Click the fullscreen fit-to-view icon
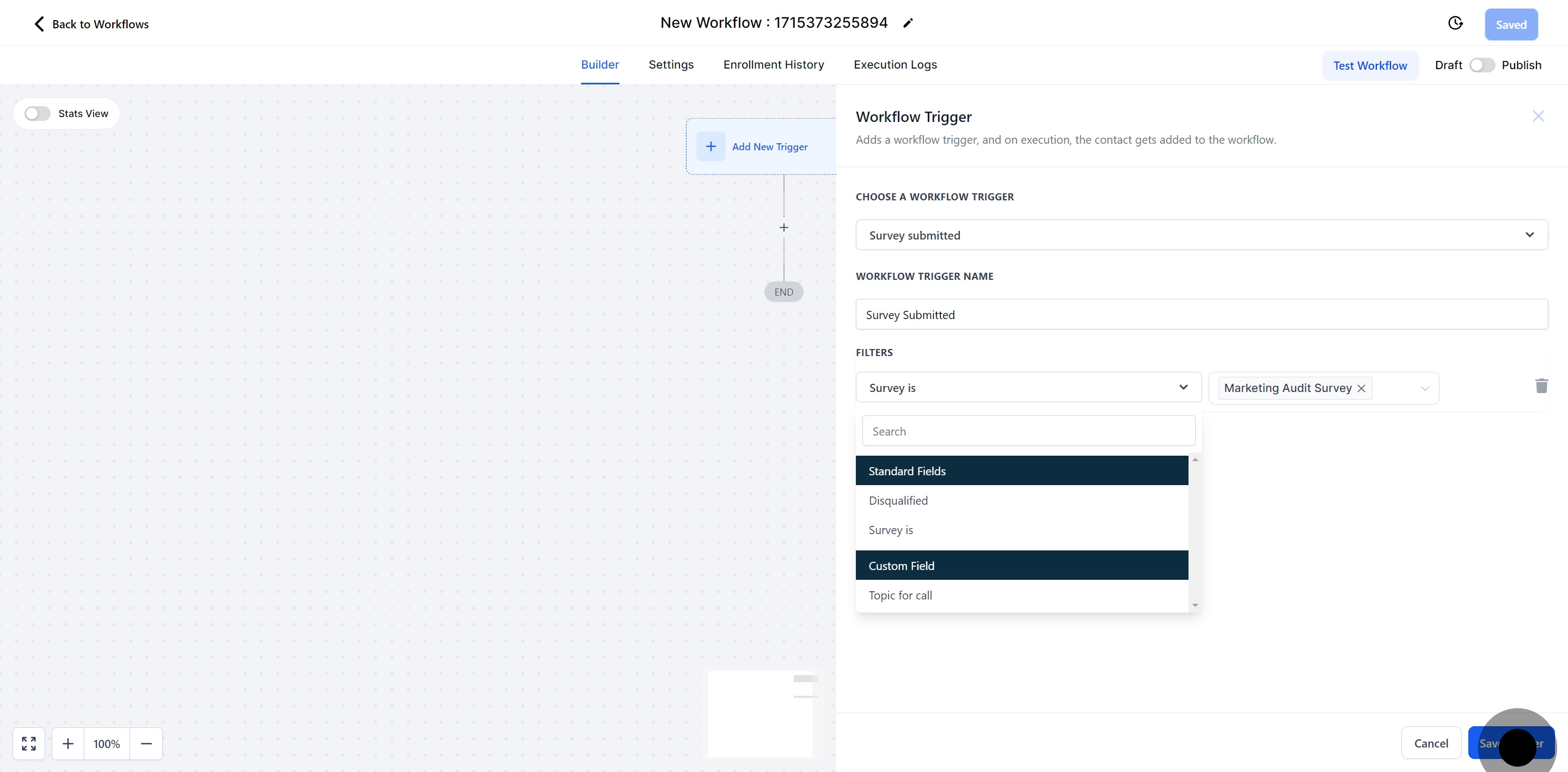1568x772 pixels. click(29, 743)
